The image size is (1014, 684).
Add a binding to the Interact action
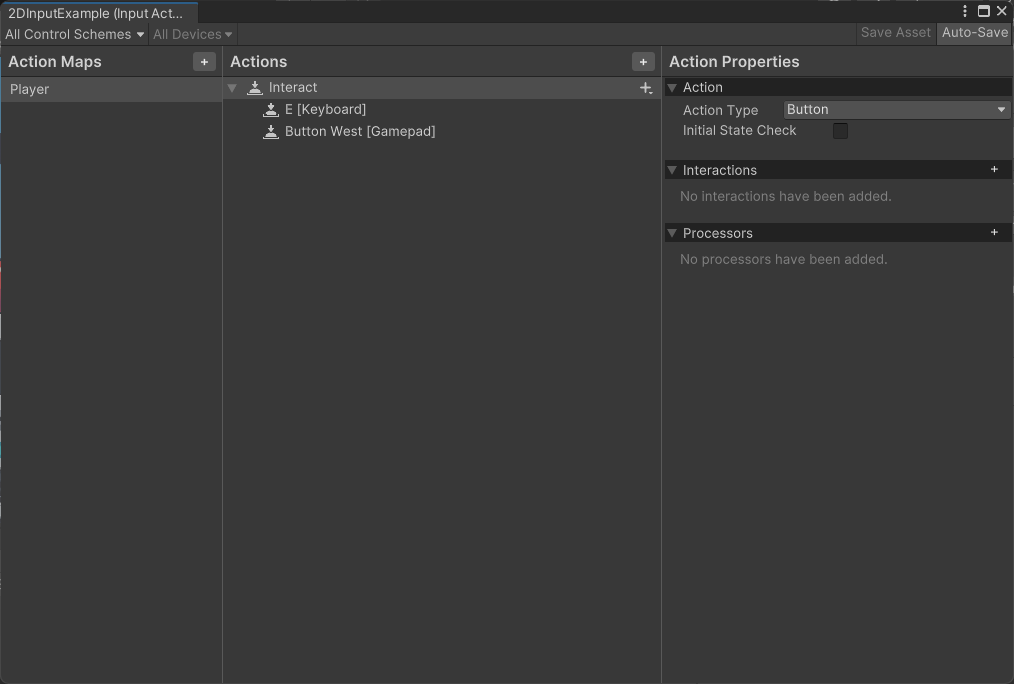click(x=646, y=88)
